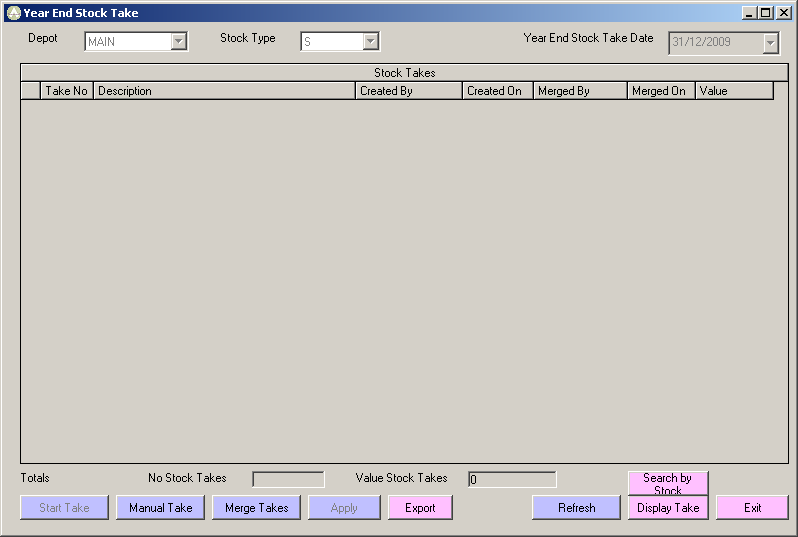The image size is (798, 537).
Task: Click the No Stock Takes field
Action: coord(288,479)
